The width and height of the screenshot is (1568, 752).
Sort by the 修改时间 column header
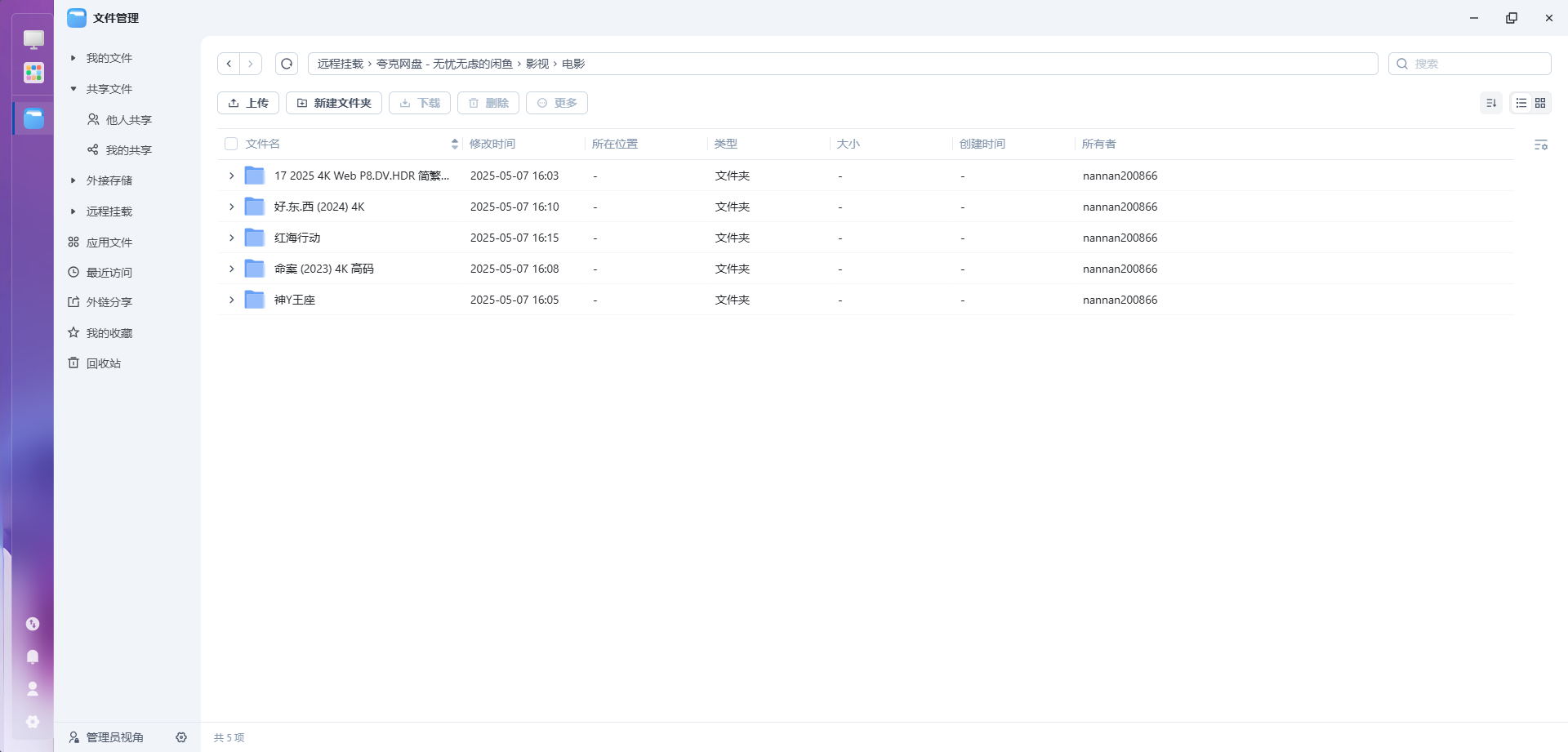(492, 144)
